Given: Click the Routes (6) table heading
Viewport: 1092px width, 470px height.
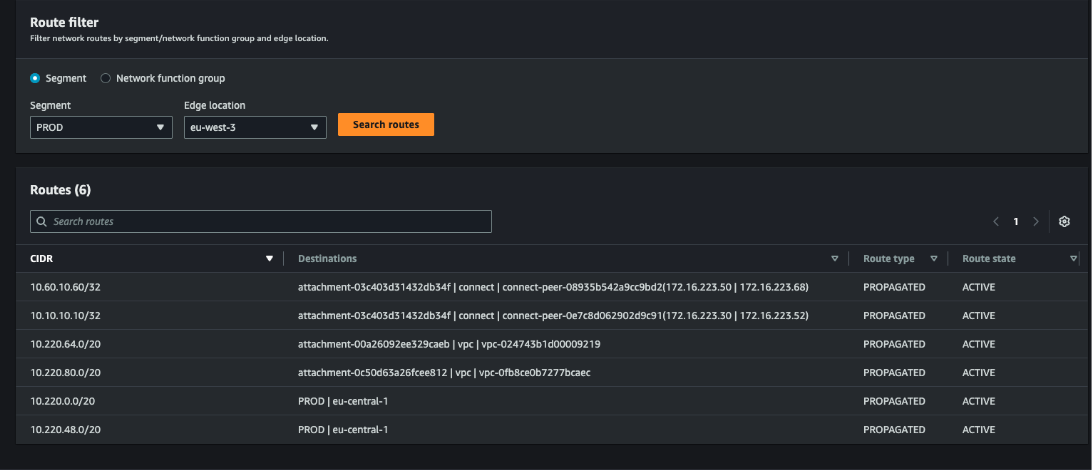Looking at the screenshot, I should pyautogui.click(x=61, y=189).
